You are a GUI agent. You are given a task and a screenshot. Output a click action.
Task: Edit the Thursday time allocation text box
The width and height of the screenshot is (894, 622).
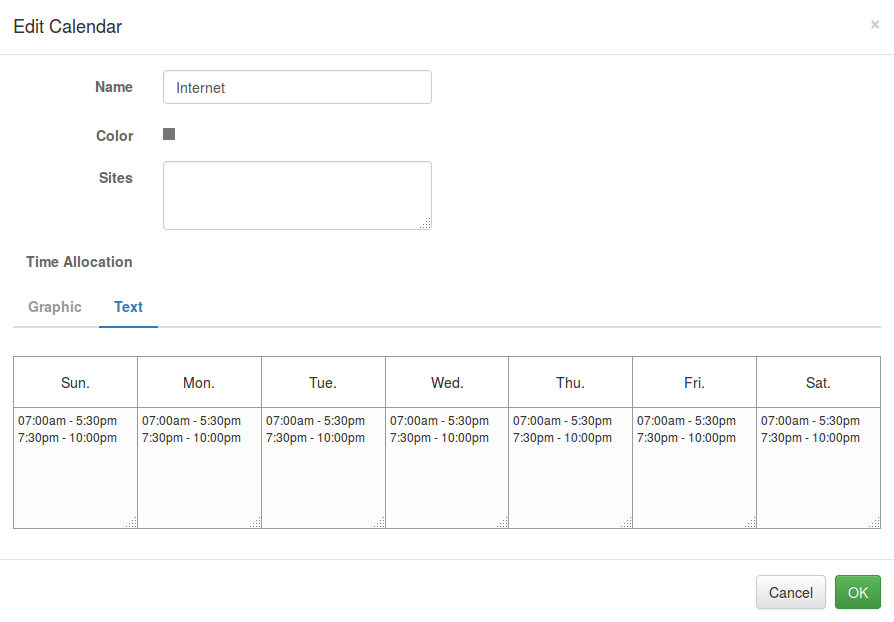[x=570, y=467]
